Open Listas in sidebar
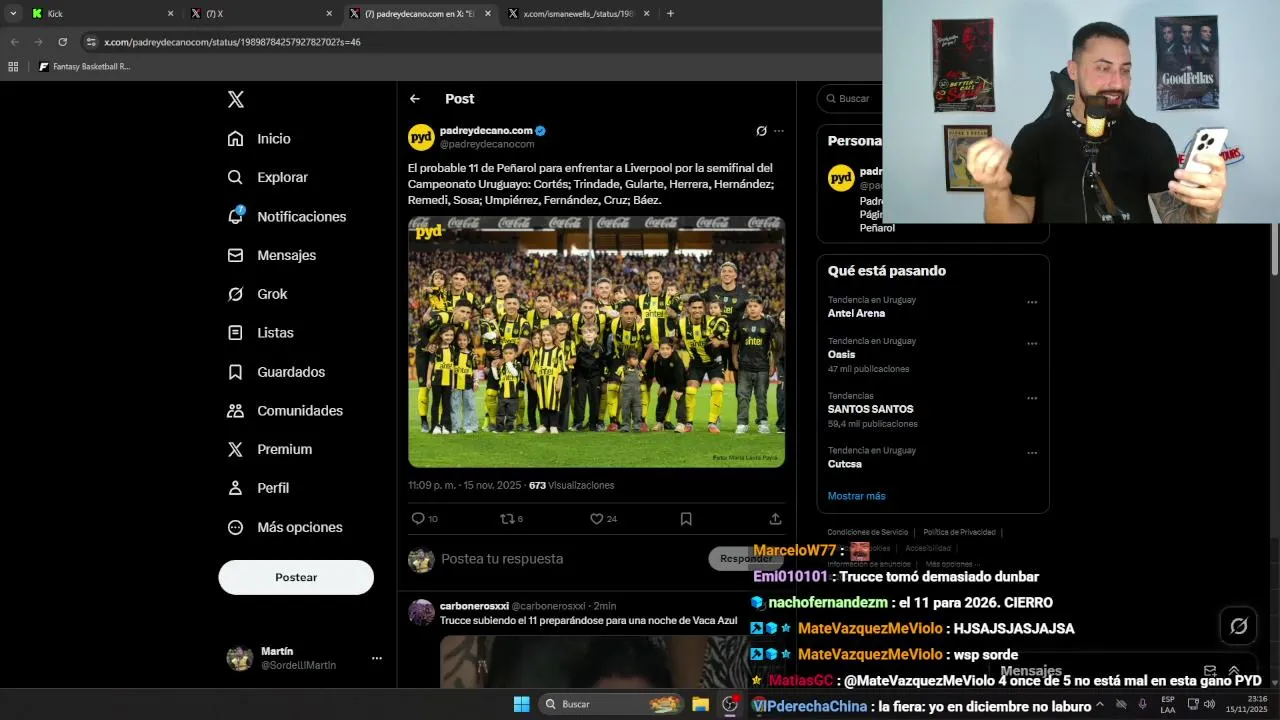This screenshot has width=1280, height=720. click(x=260, y=333)
